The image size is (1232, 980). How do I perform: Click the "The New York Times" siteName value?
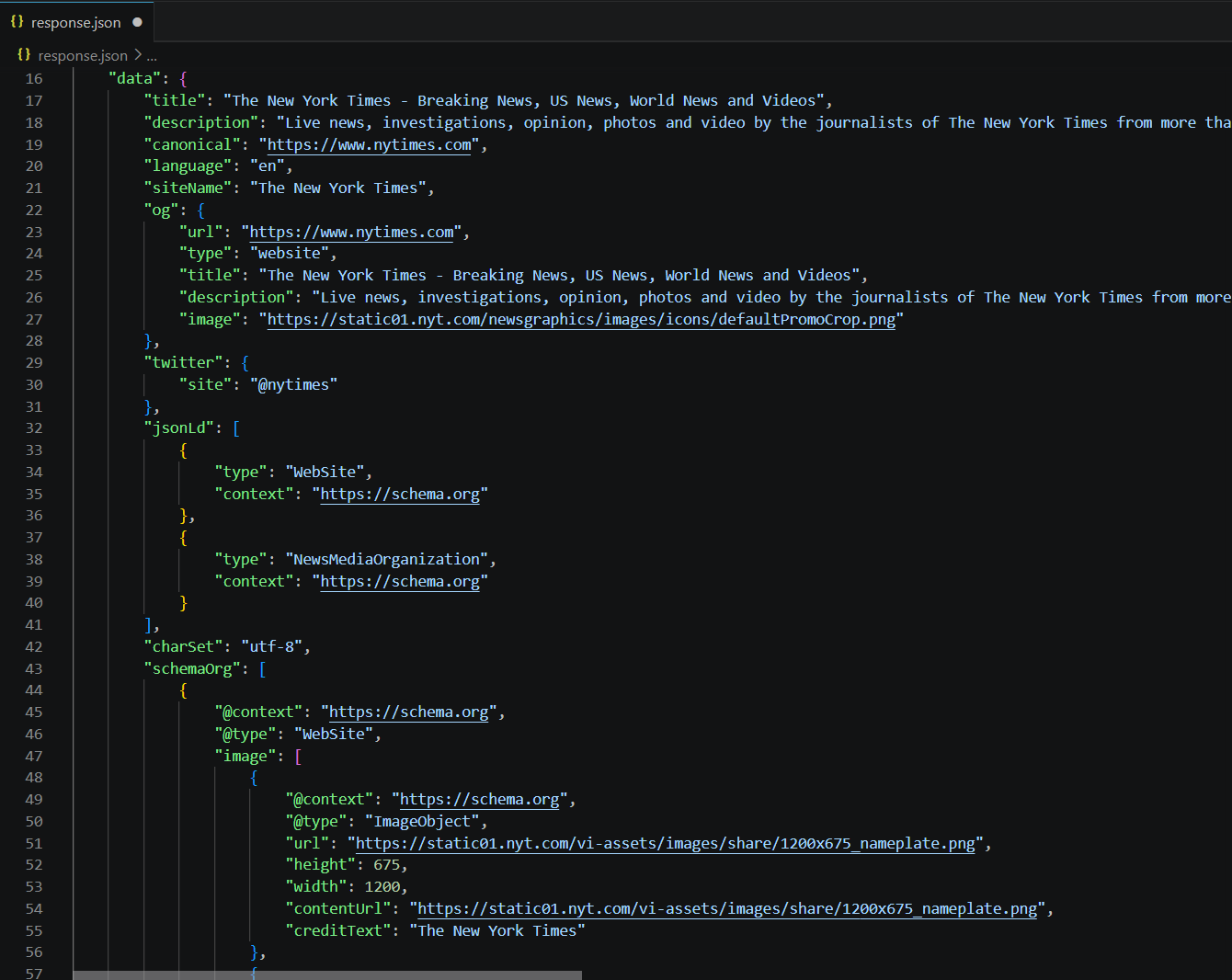pos(338,188)
